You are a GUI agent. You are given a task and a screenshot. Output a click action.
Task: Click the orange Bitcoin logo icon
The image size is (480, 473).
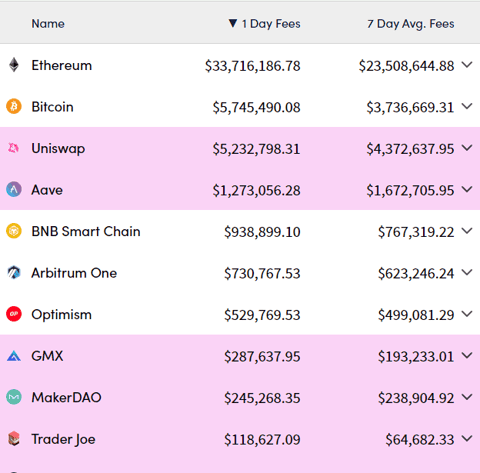[x=14, y=106]
